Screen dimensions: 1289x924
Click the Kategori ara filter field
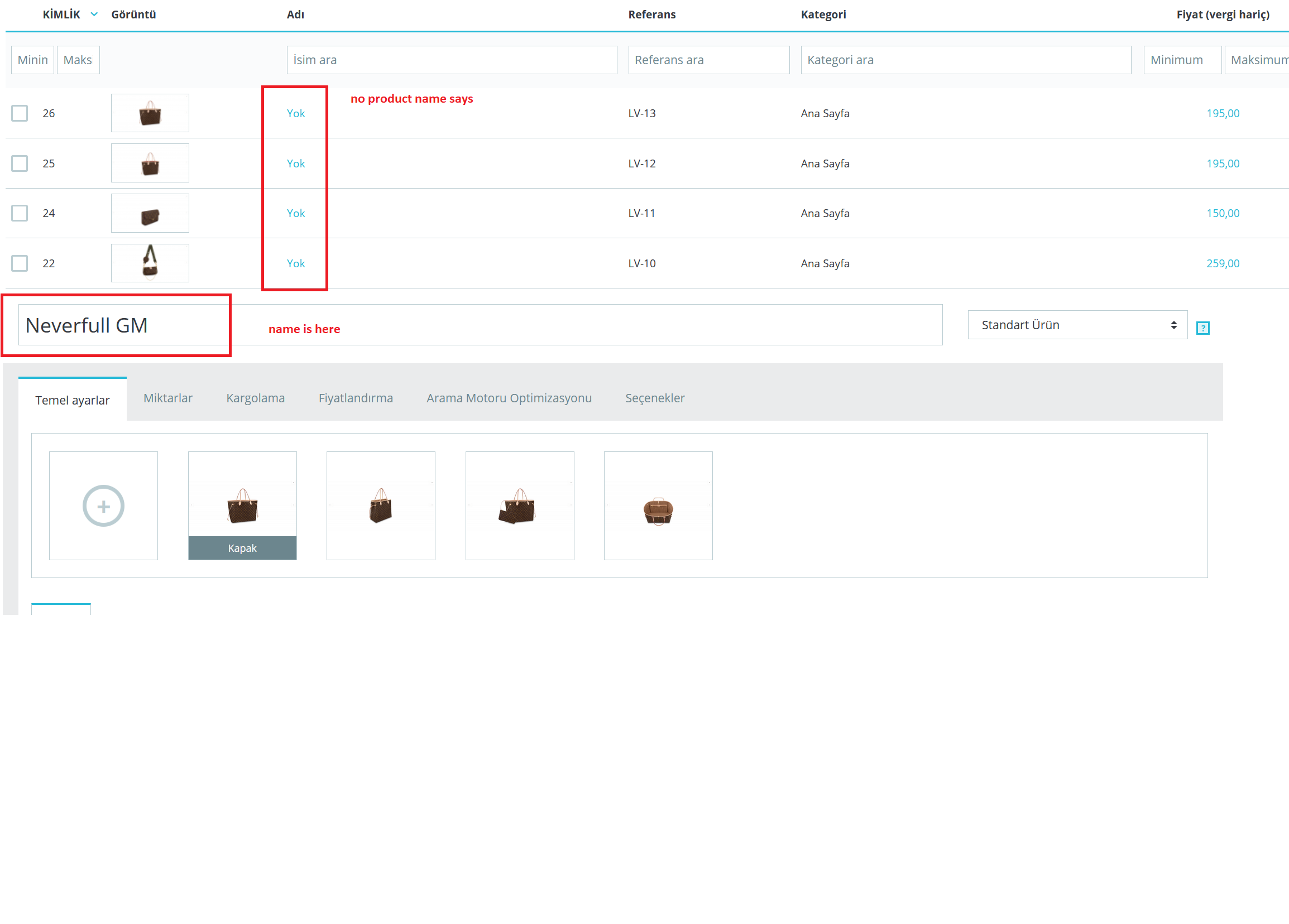click(x=965, y=60)
